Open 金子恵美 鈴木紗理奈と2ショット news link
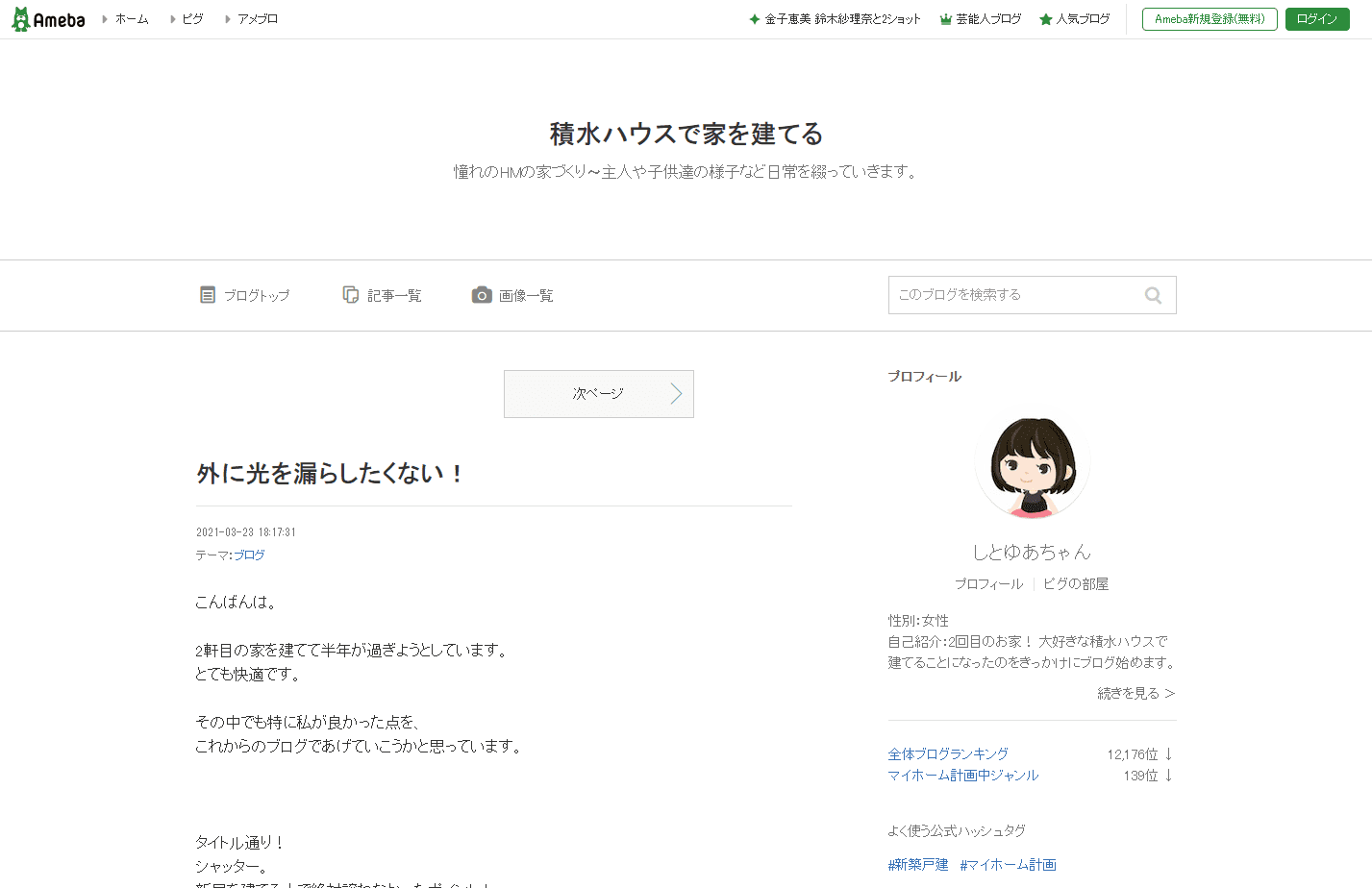The height and width of the screenshot is (888, 1372). click(x=842, y=19)
